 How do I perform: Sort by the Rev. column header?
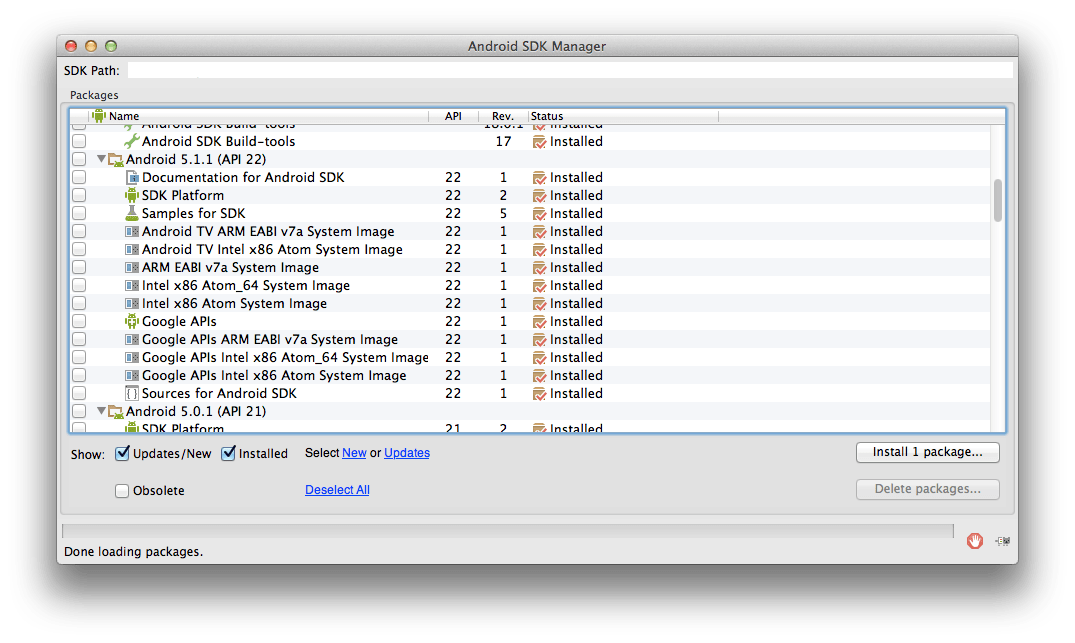503,116
